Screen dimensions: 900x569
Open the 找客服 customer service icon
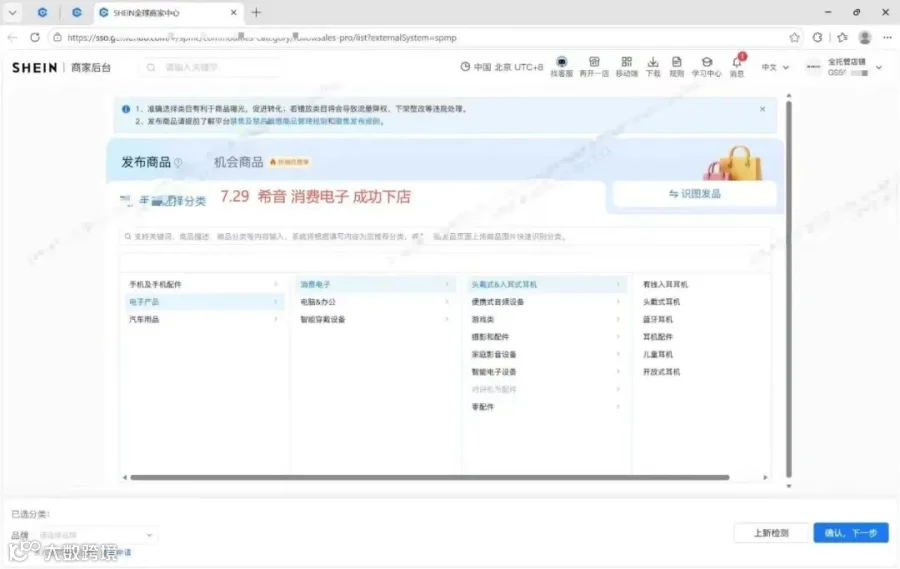pos(561,66)
